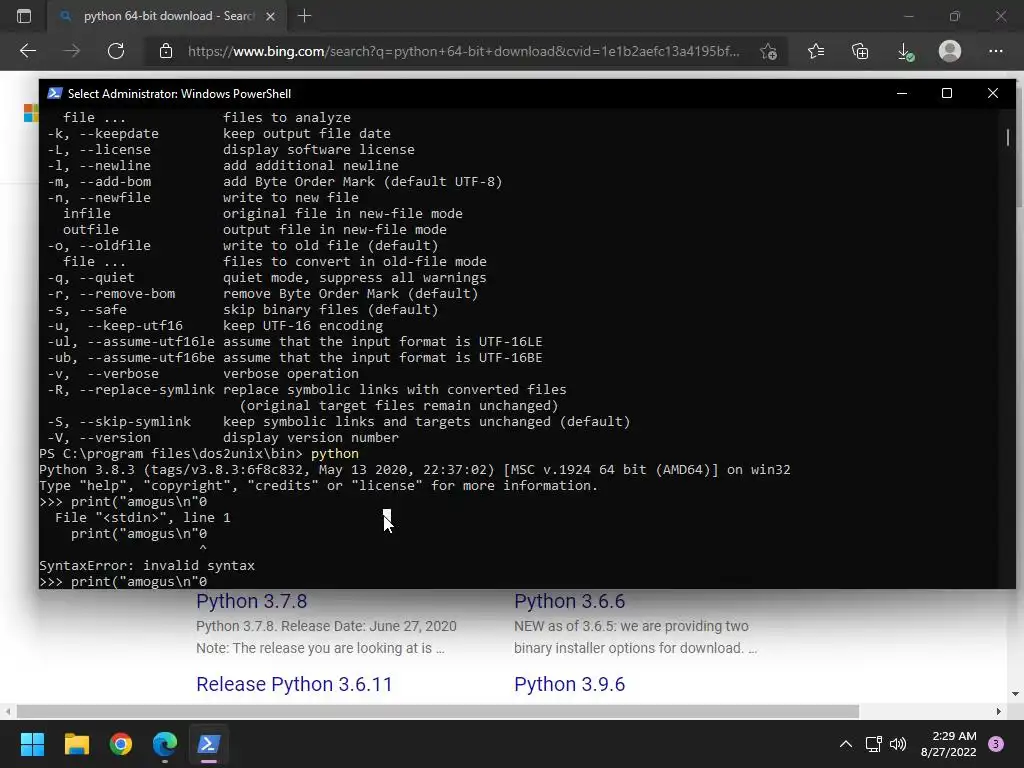
Task: Close the python 64-bit download tab
Action: pyautogui.click(x=270, y=16)
